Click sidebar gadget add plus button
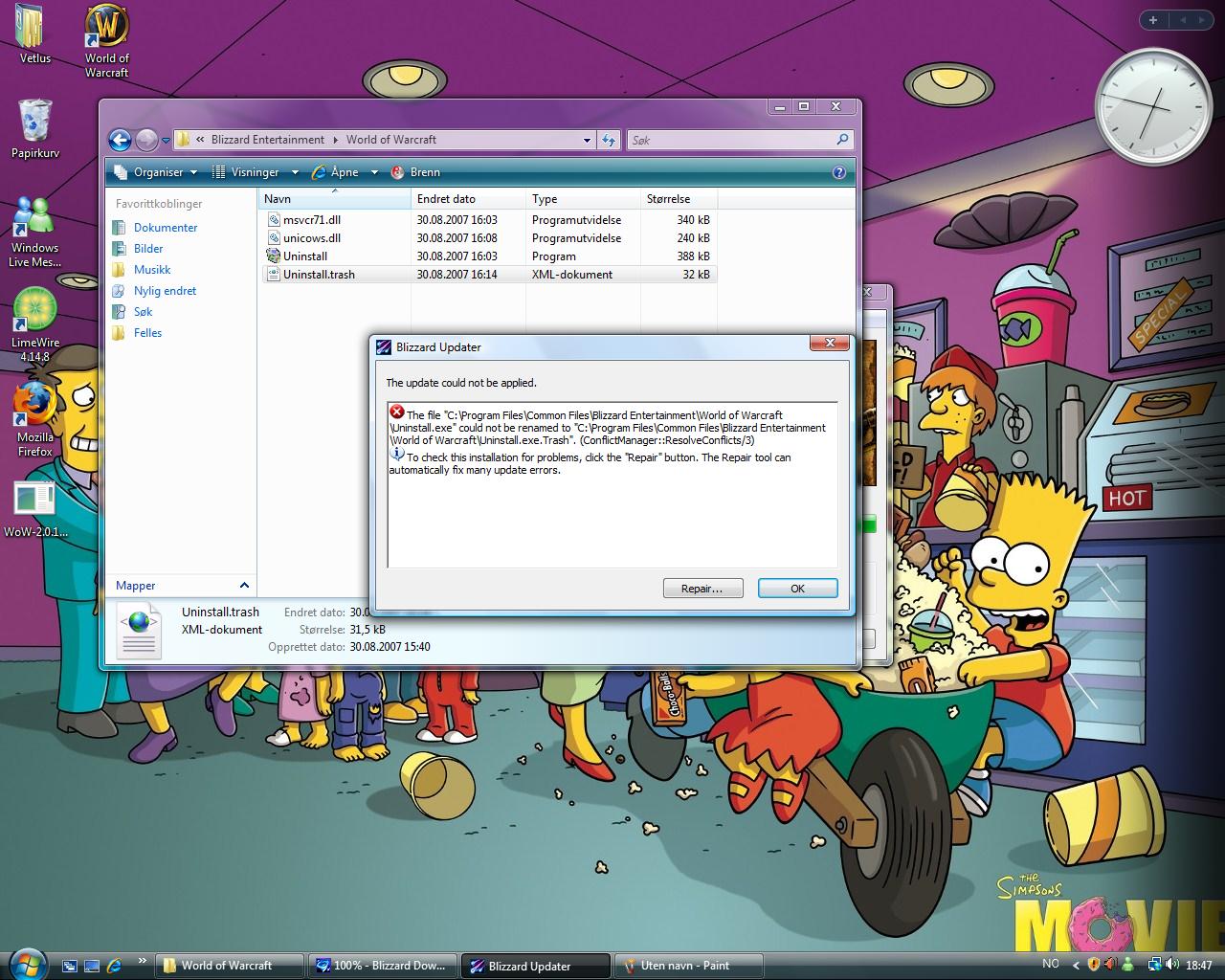Image resolution: width=1225 pixels, height=980 pixels. 1153,20
